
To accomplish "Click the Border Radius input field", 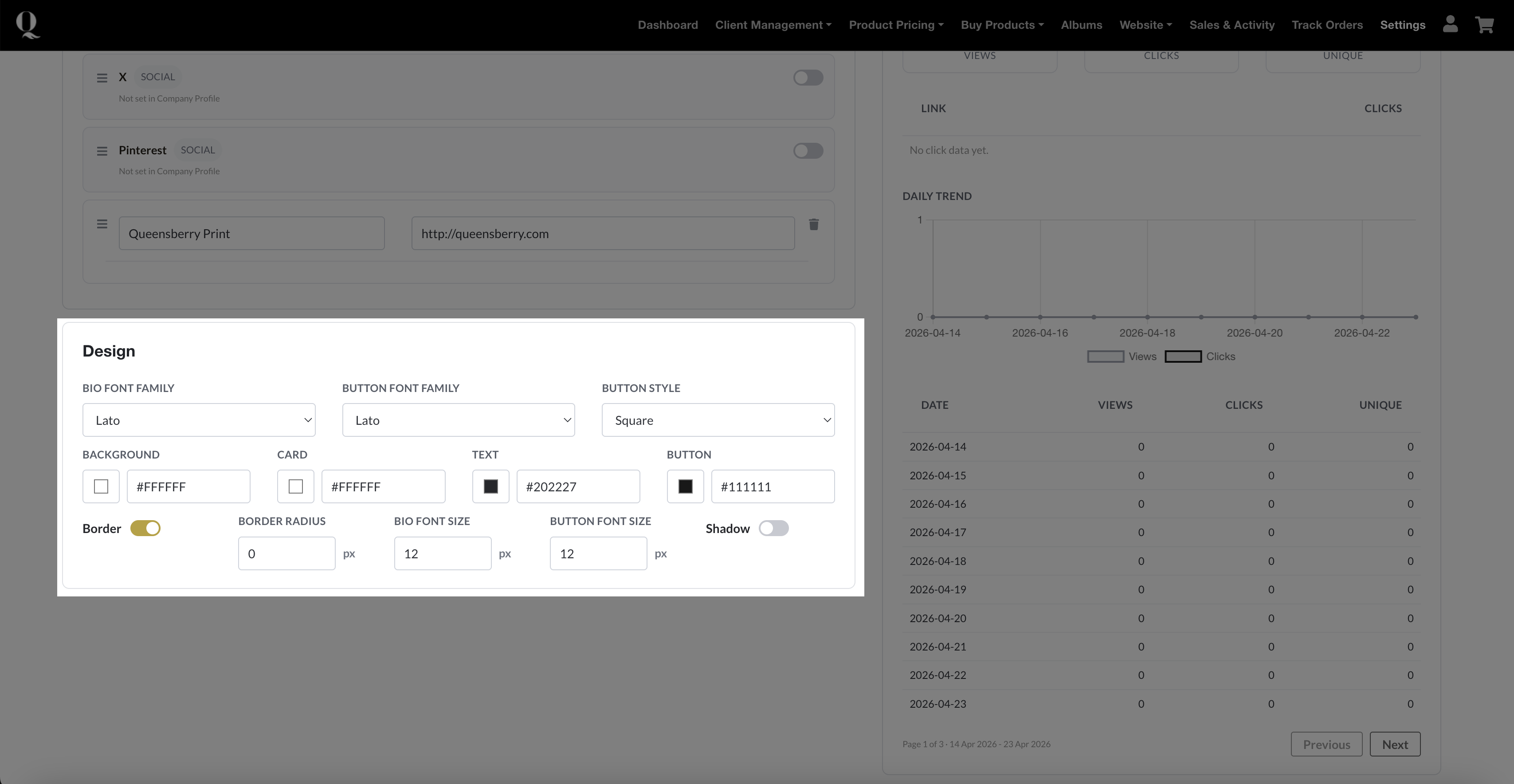I will click(286, 553).
